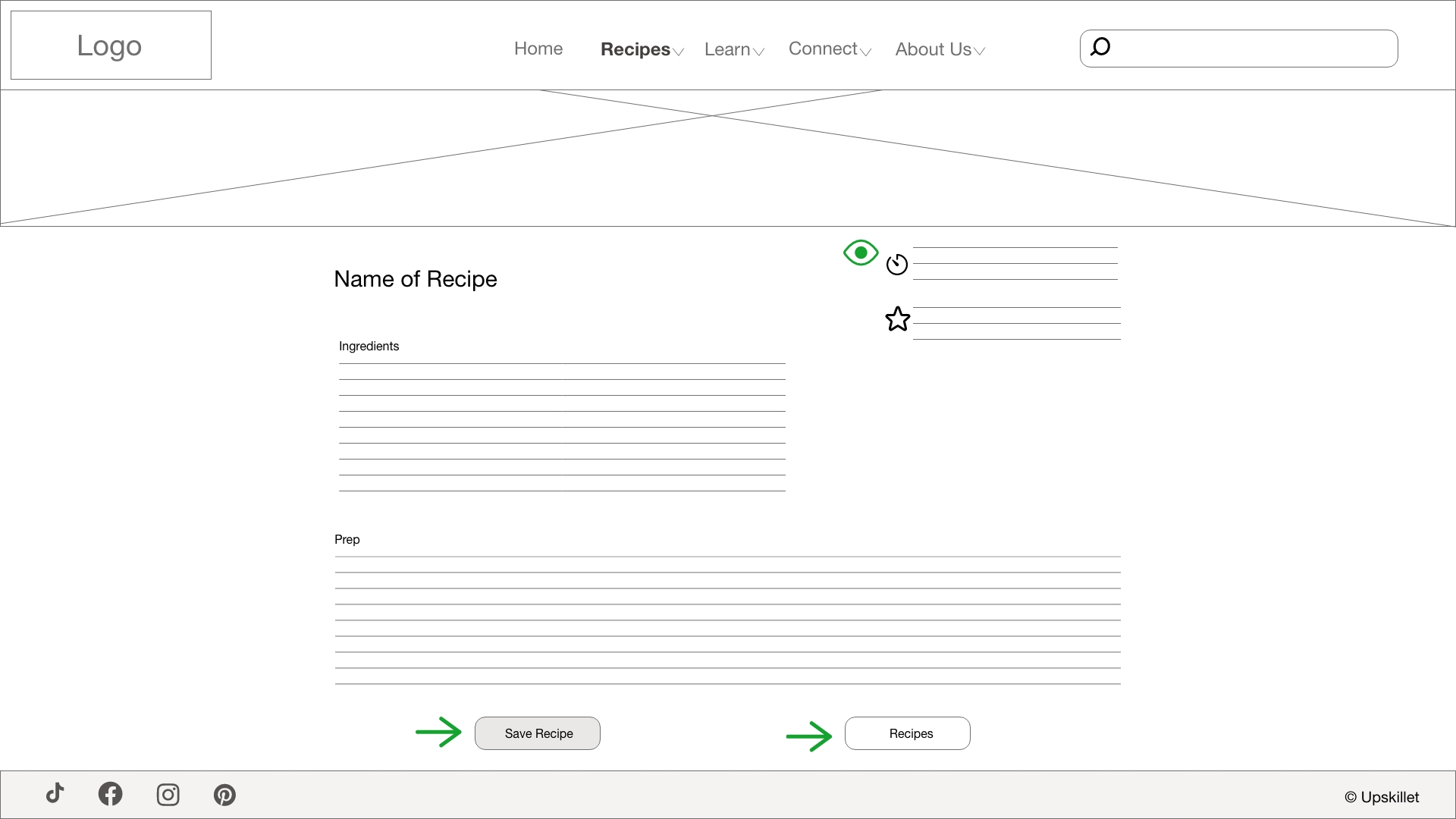Select the Pinterest icon
This screenshot has width=1456, height=819.
[x=224, y=794]
